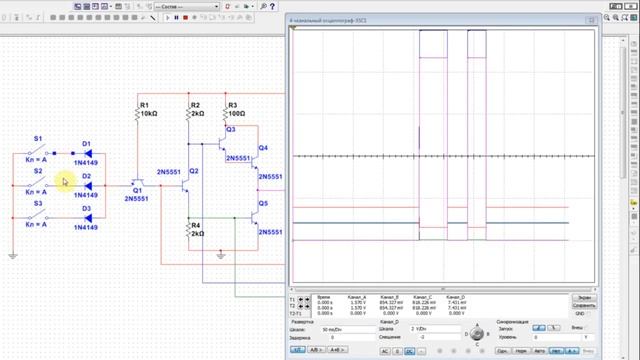
Task: Toggle the channel invert '-' button
Action: pos(421,351)
